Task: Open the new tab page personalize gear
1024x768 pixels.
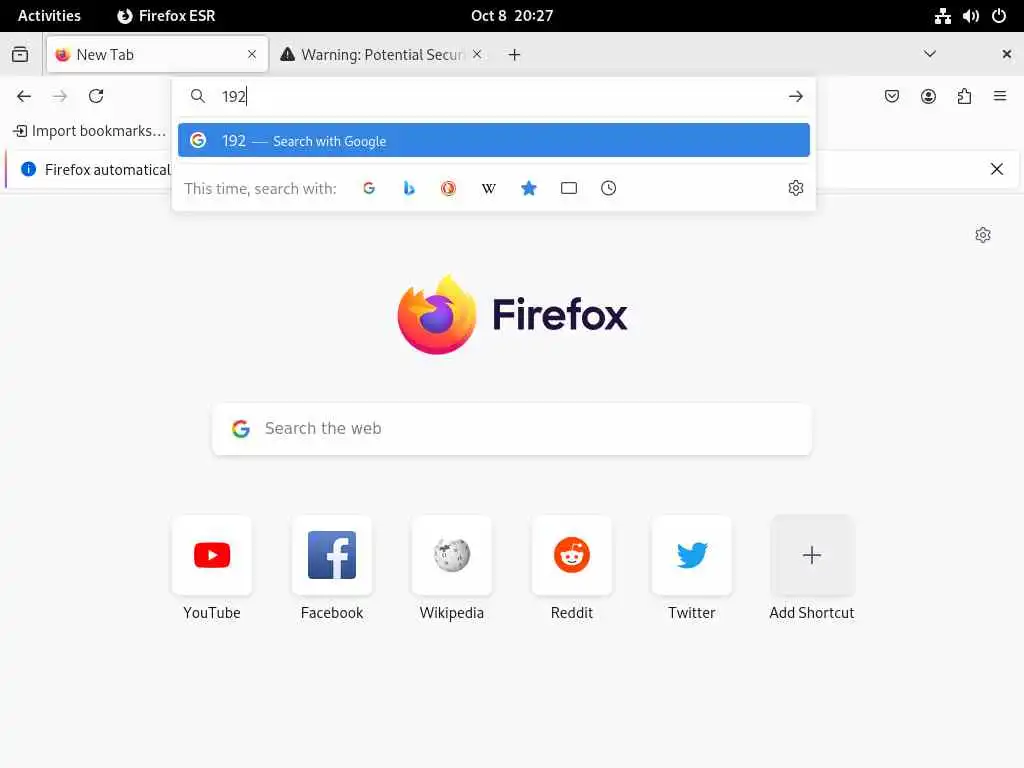Action: coord(983,234)
